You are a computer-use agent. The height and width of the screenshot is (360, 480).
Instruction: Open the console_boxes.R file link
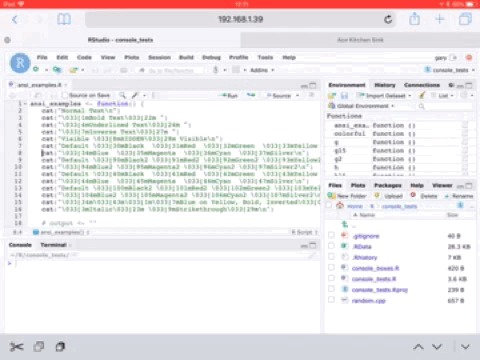[x=375, y=268]
